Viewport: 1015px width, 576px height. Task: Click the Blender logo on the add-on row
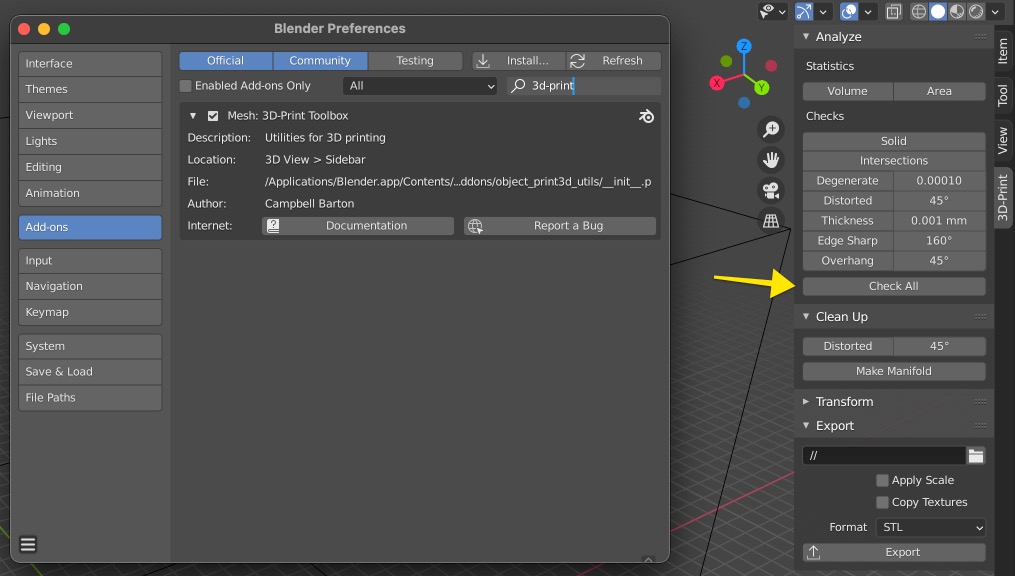[x=646, y=116]
